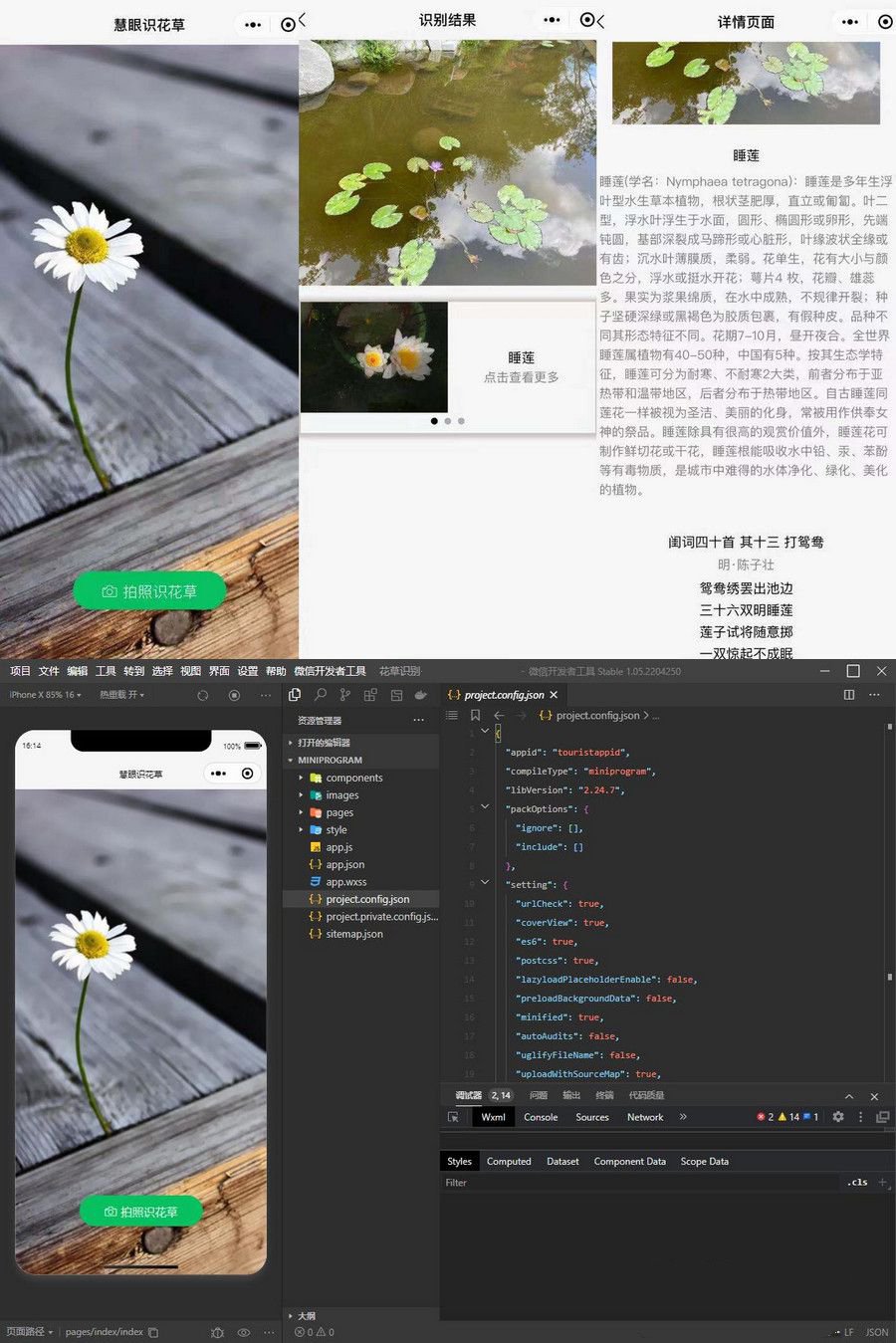This screenshot has width=896, height=1343.
Task: Open the iPhone X device dropdown
Action: tap(45, 694)
